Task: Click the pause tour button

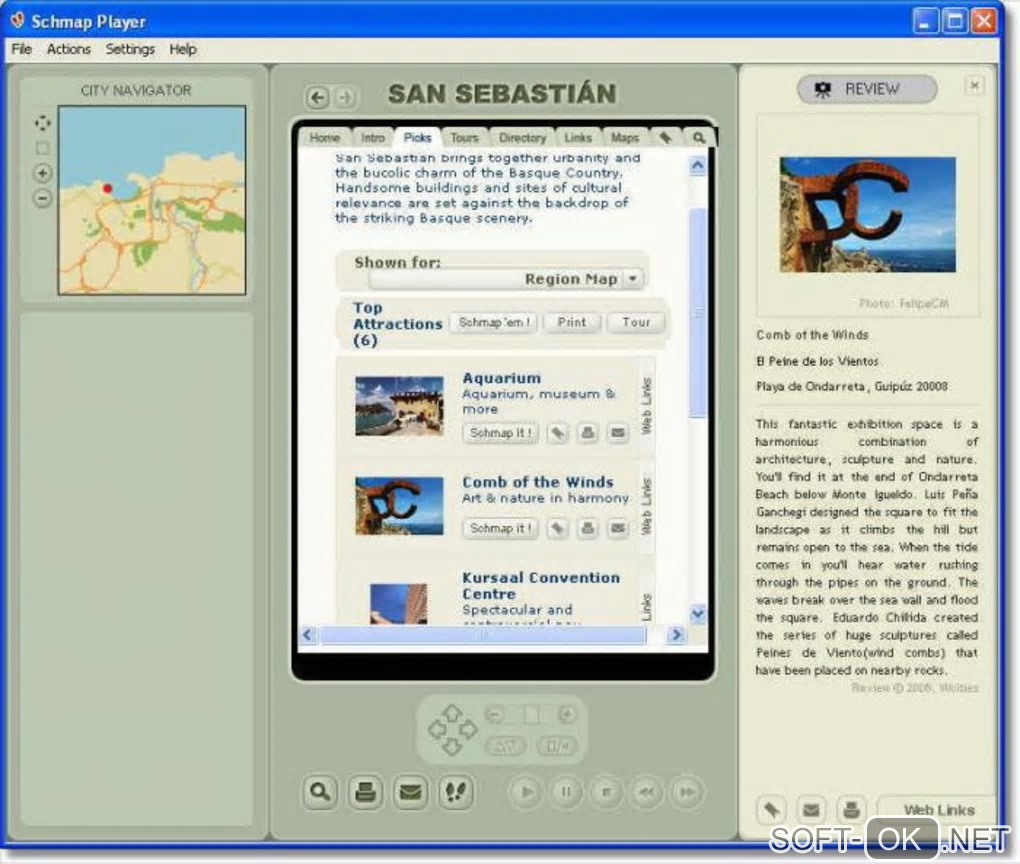Action: point(566,792)
